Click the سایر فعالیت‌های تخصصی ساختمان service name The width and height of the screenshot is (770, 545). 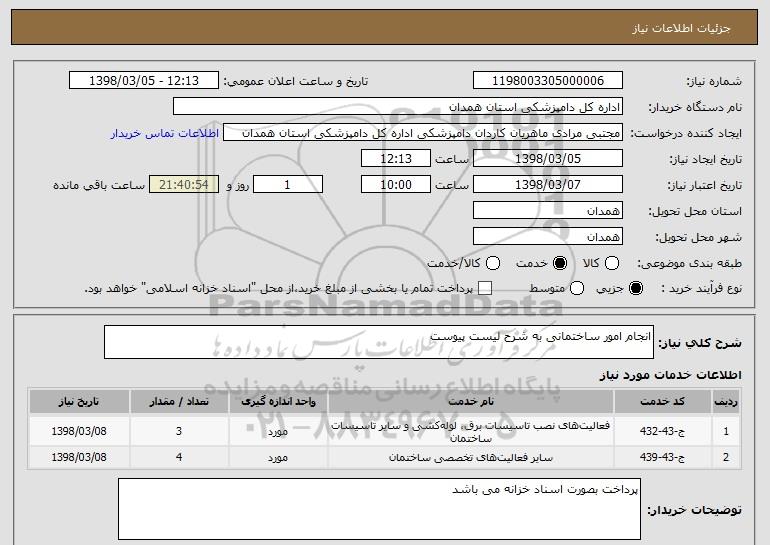pyautogui.click(x=470, y=458)
